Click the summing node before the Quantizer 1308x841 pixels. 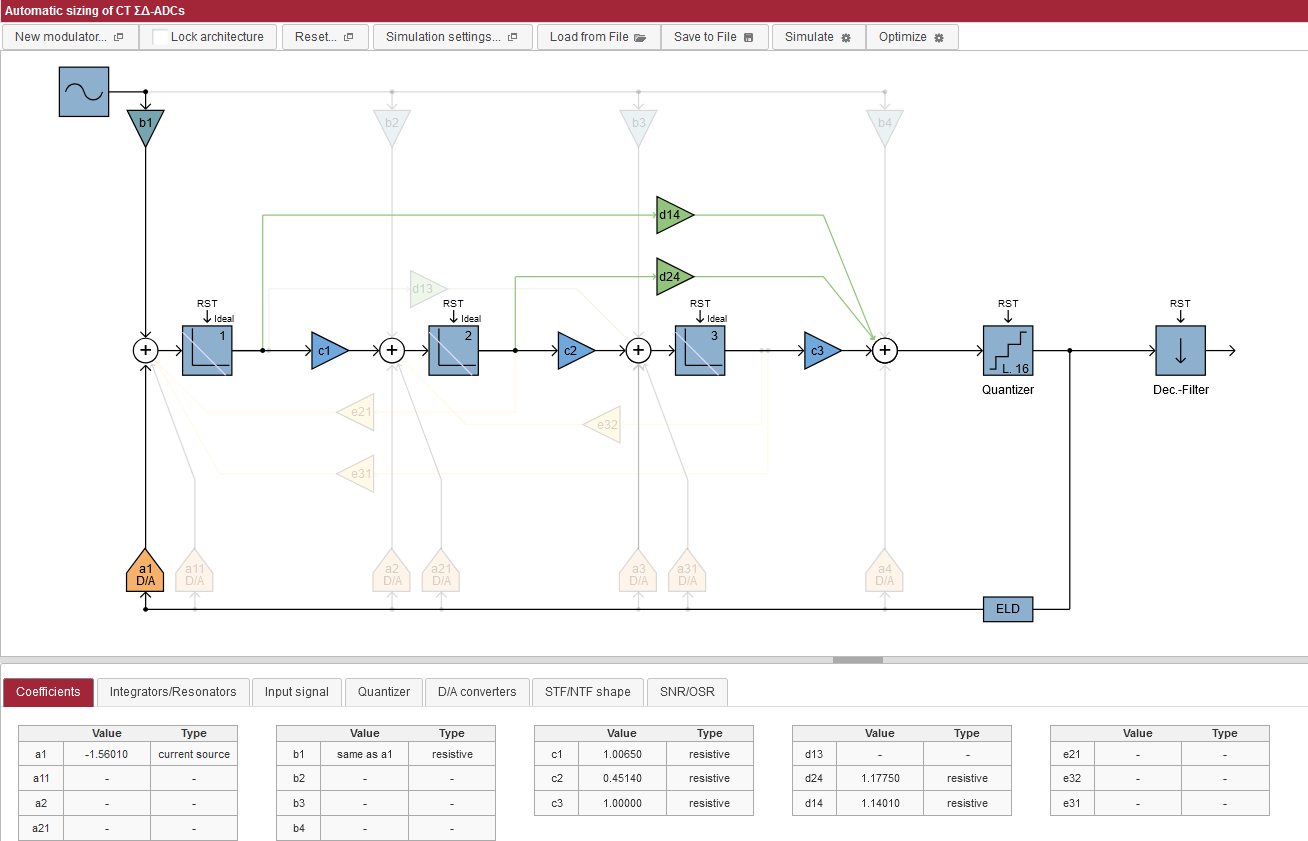tap(885, 350)
